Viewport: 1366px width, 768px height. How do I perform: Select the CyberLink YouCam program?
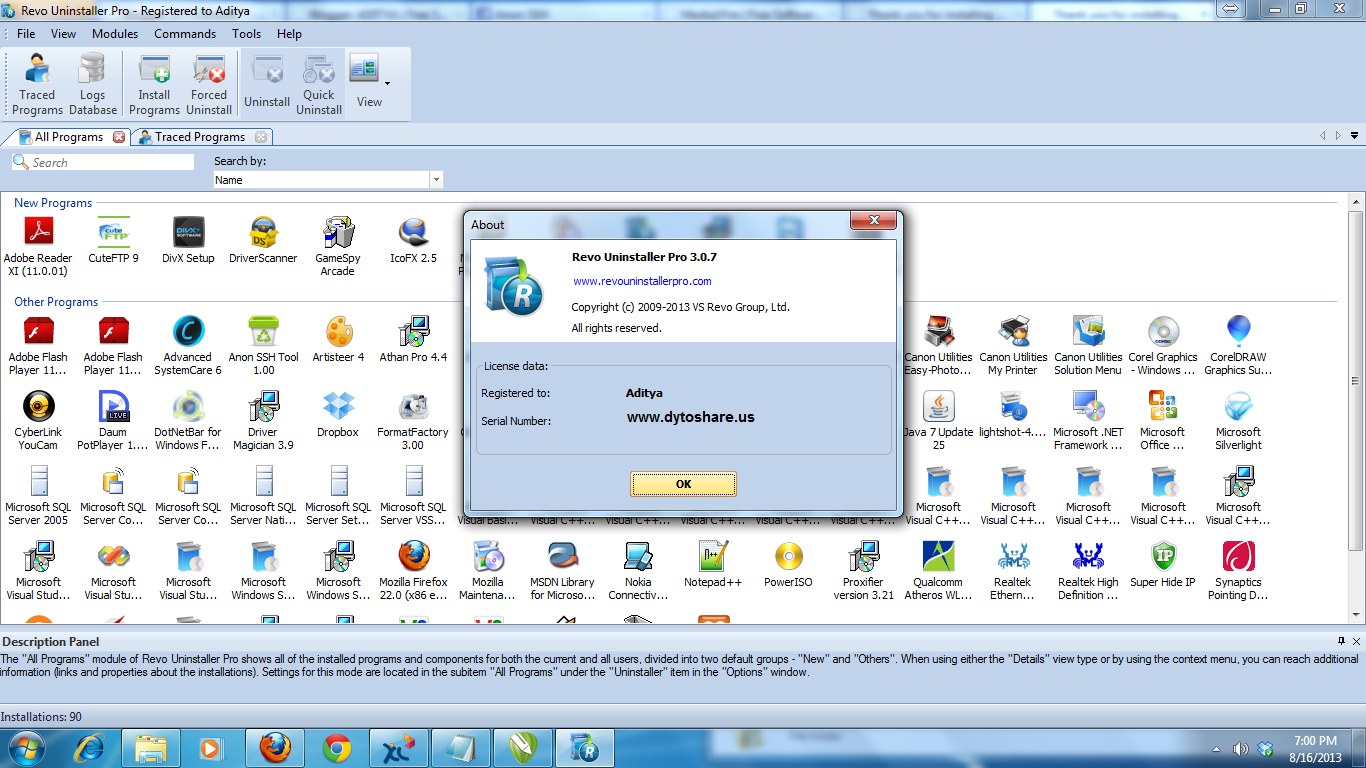[38, 421]
